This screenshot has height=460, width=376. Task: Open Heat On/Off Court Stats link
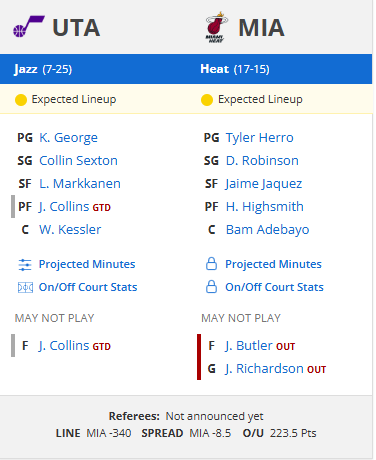pos(274,287)
